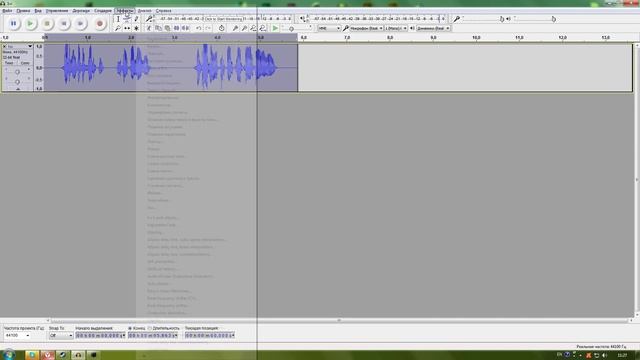The width and height of the screenshot is (640, 360).
Task: Click the Zoom Out magnifier icon
Action: [244, 28]
